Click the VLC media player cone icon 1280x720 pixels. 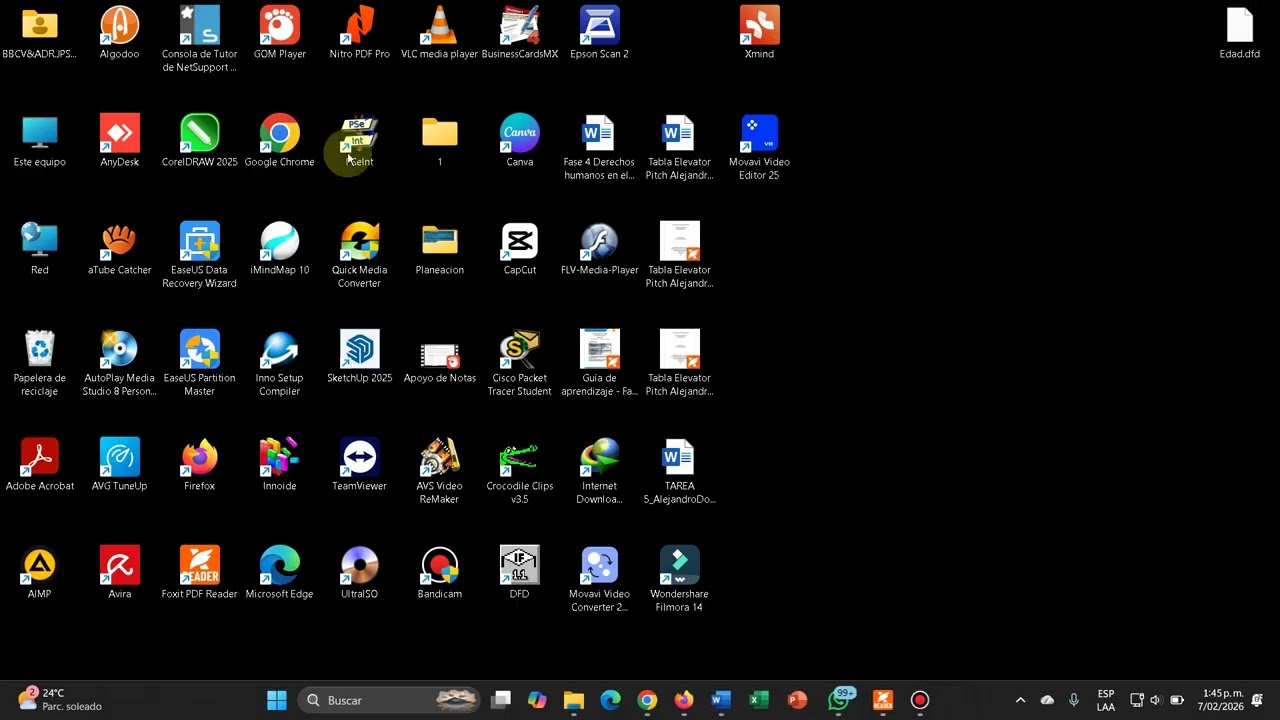click(439, 25)
